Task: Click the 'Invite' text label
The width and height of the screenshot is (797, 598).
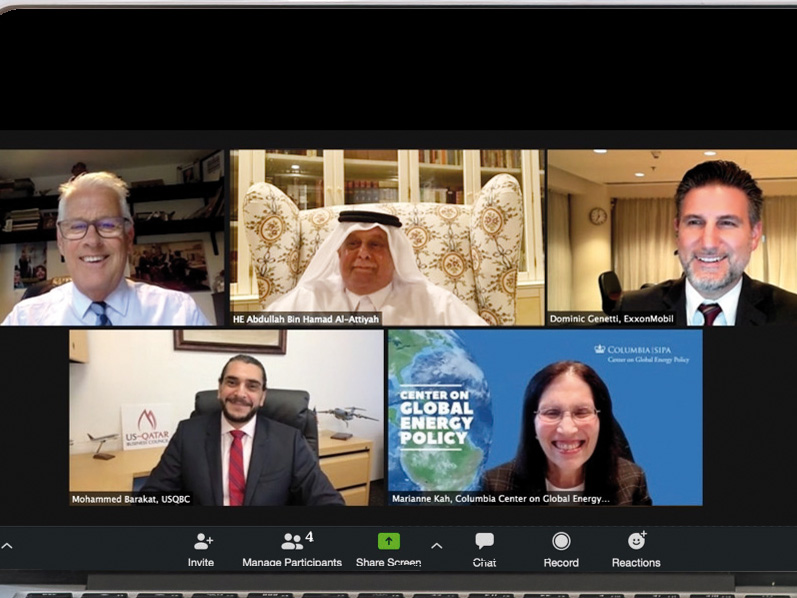Action: click(x=201, y=562)
